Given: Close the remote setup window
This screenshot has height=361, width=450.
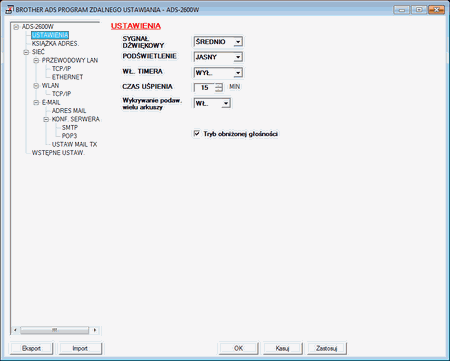Looking at the screenshot, I should click(x=436, y=10).
